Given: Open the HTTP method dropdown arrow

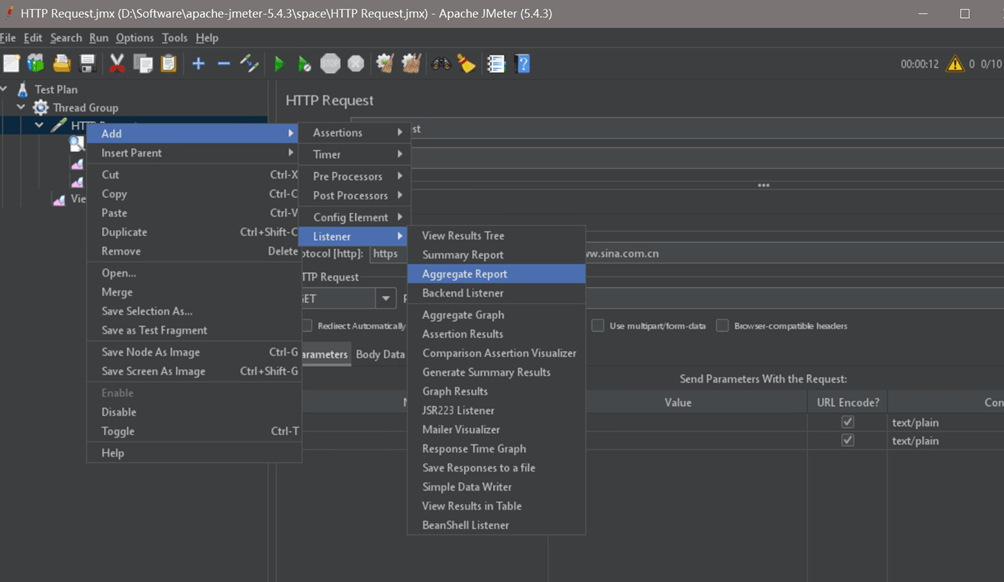Looking at the screenshot, I should pyautogui.click(x=385, y=298).
